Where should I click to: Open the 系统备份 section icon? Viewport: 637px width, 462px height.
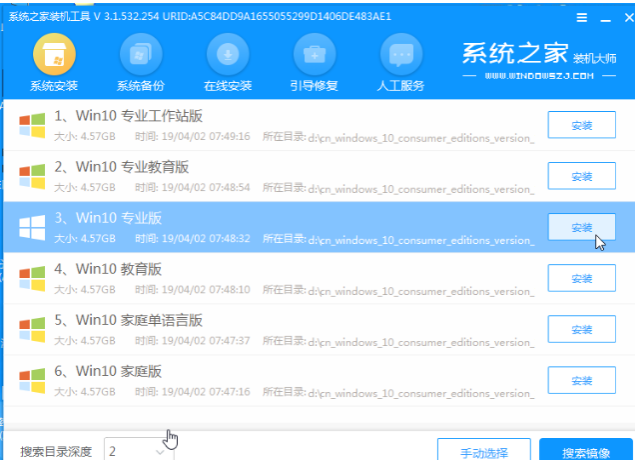141,54
